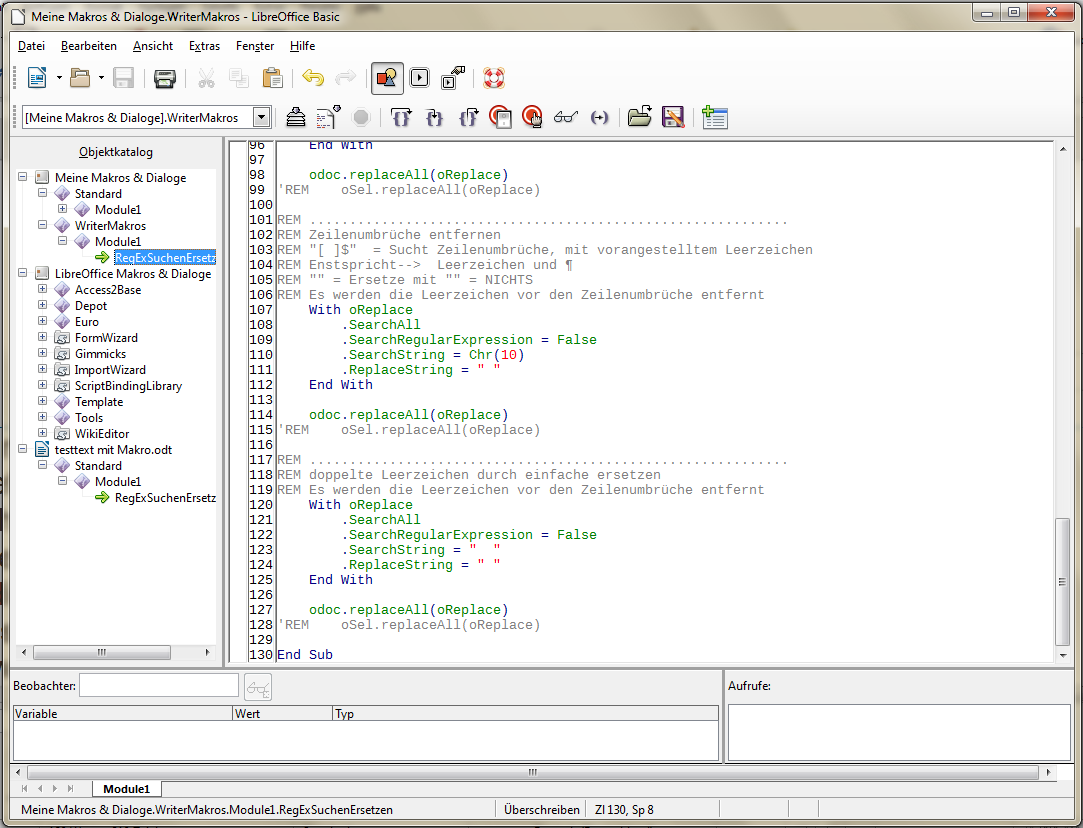
Task: Select the FormWizard library item
Action: [106, 337]
